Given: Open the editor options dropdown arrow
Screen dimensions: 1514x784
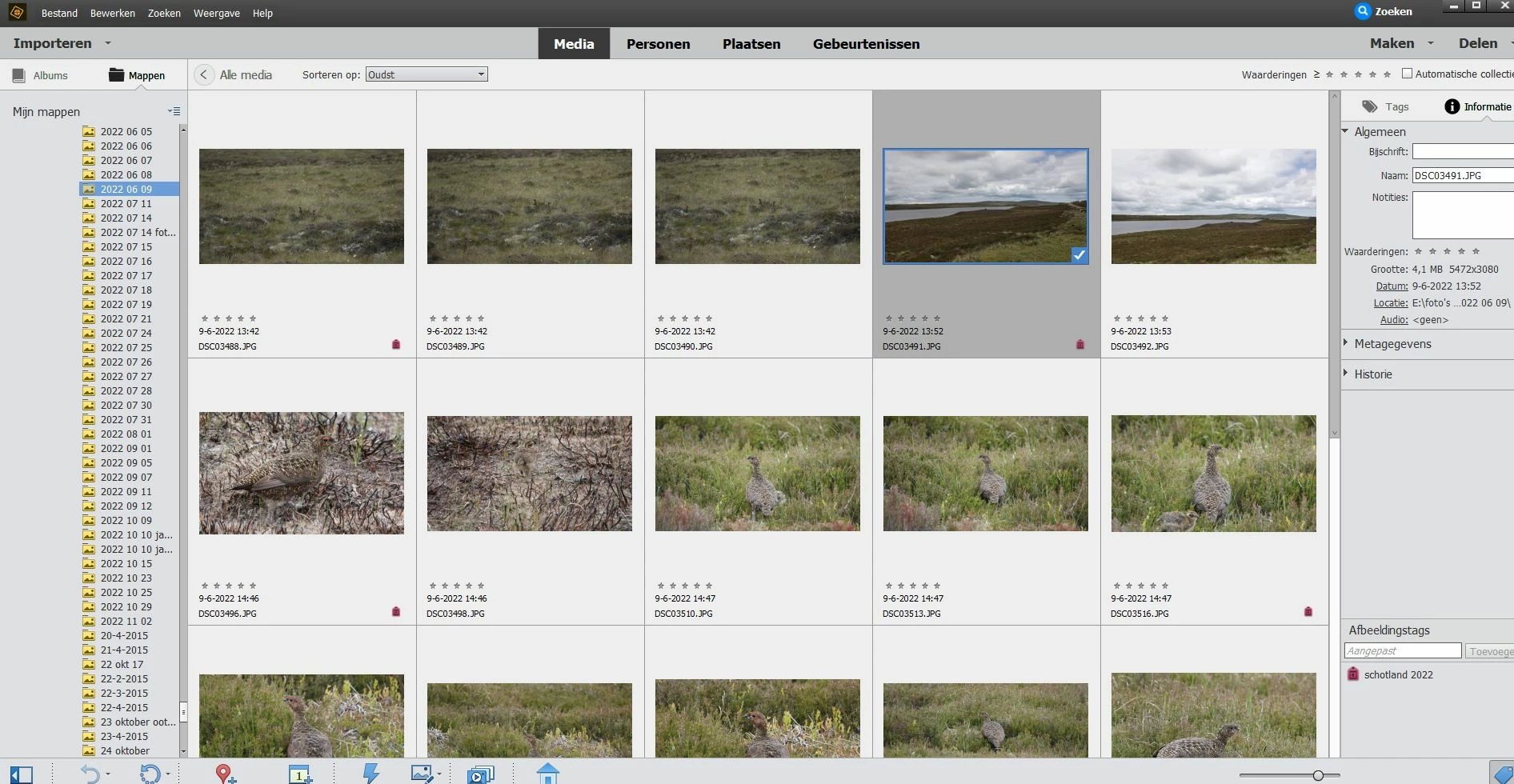Looking at the screenshot, I should pyautogui.click(x=439, y=774).
